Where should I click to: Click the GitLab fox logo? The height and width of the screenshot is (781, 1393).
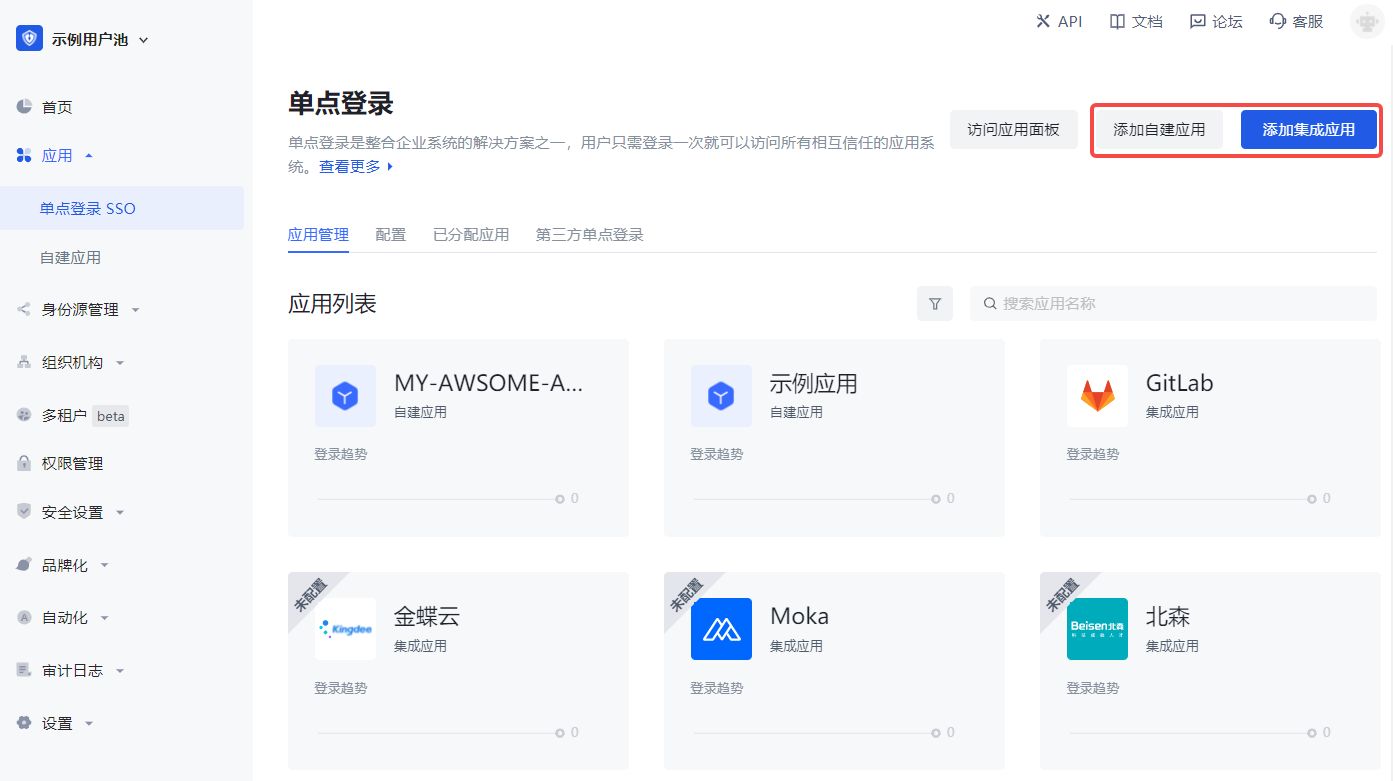tap(1097, 396)
